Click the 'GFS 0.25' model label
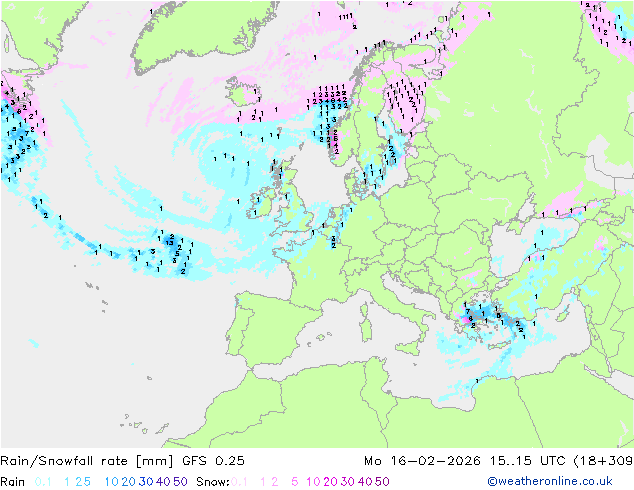This screenshot has height=490, width=634. 213,461
